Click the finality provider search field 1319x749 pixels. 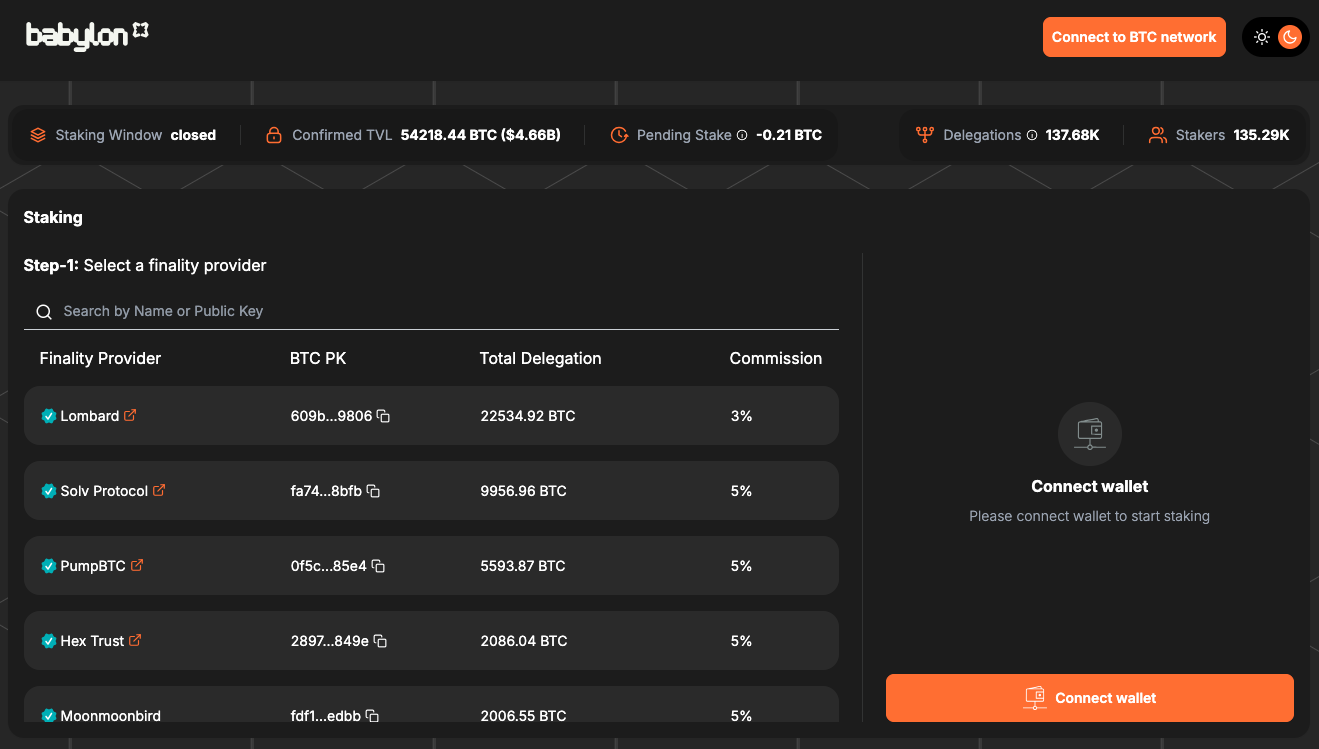point(440,311)
